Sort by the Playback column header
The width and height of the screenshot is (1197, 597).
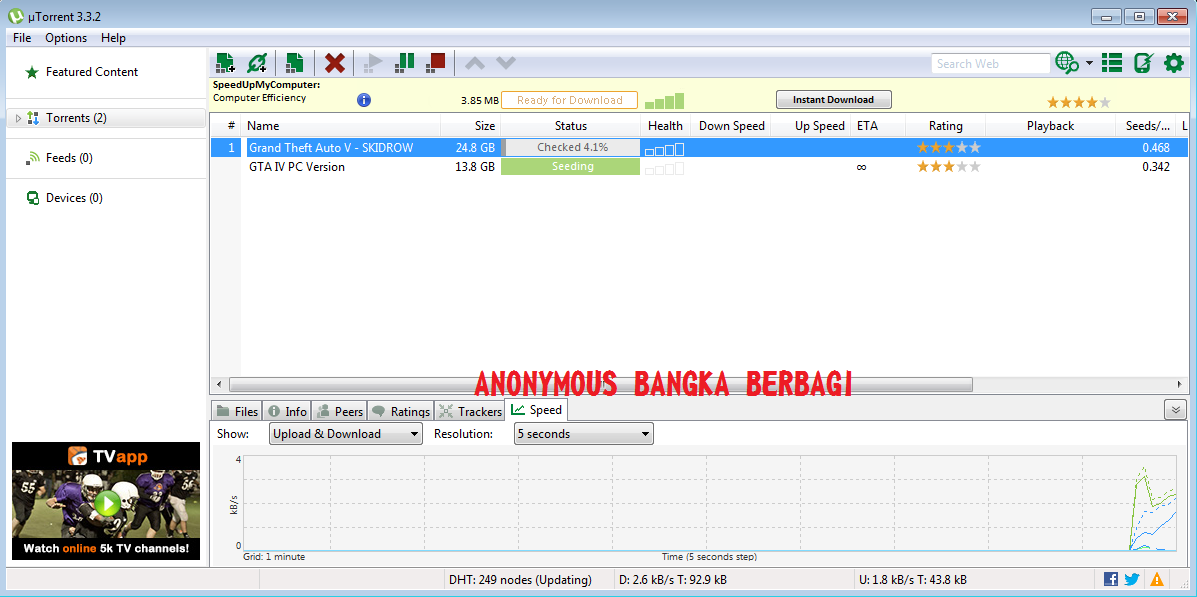pos(1050,126)
